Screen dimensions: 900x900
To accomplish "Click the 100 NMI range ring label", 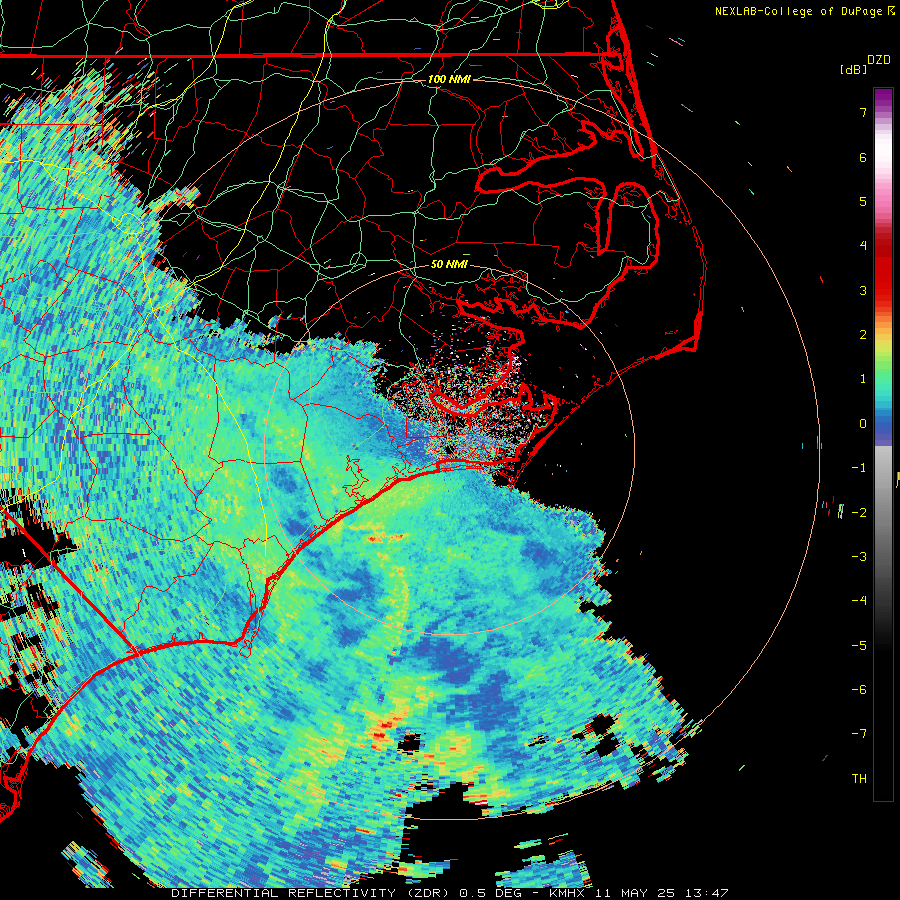I will pyautogui.click(x=449, y=79).
